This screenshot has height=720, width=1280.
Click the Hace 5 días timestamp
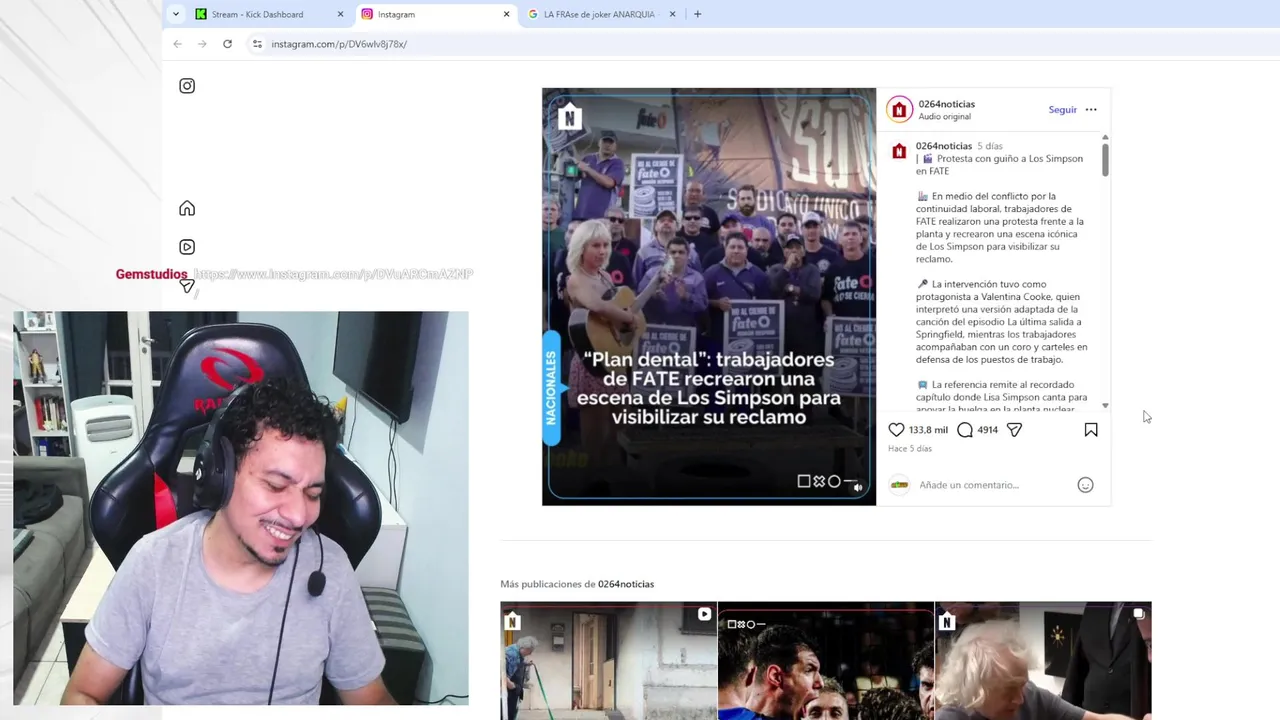(910, 449)
